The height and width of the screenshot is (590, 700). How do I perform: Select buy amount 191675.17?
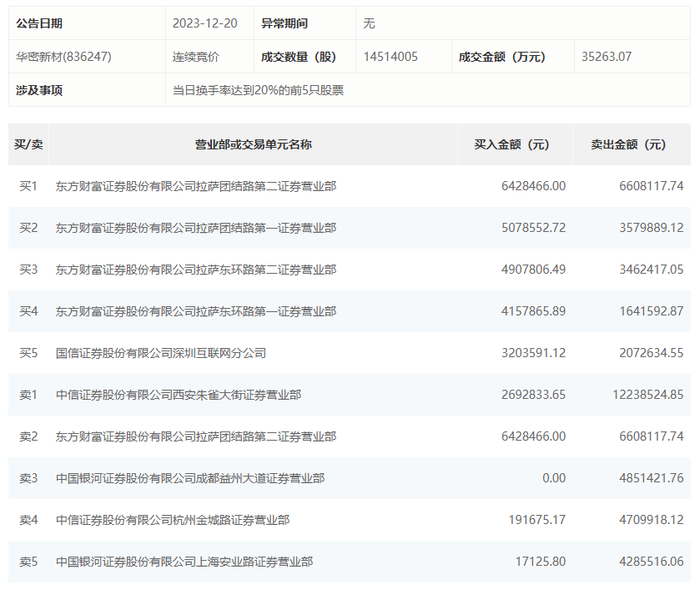point(537,520)
